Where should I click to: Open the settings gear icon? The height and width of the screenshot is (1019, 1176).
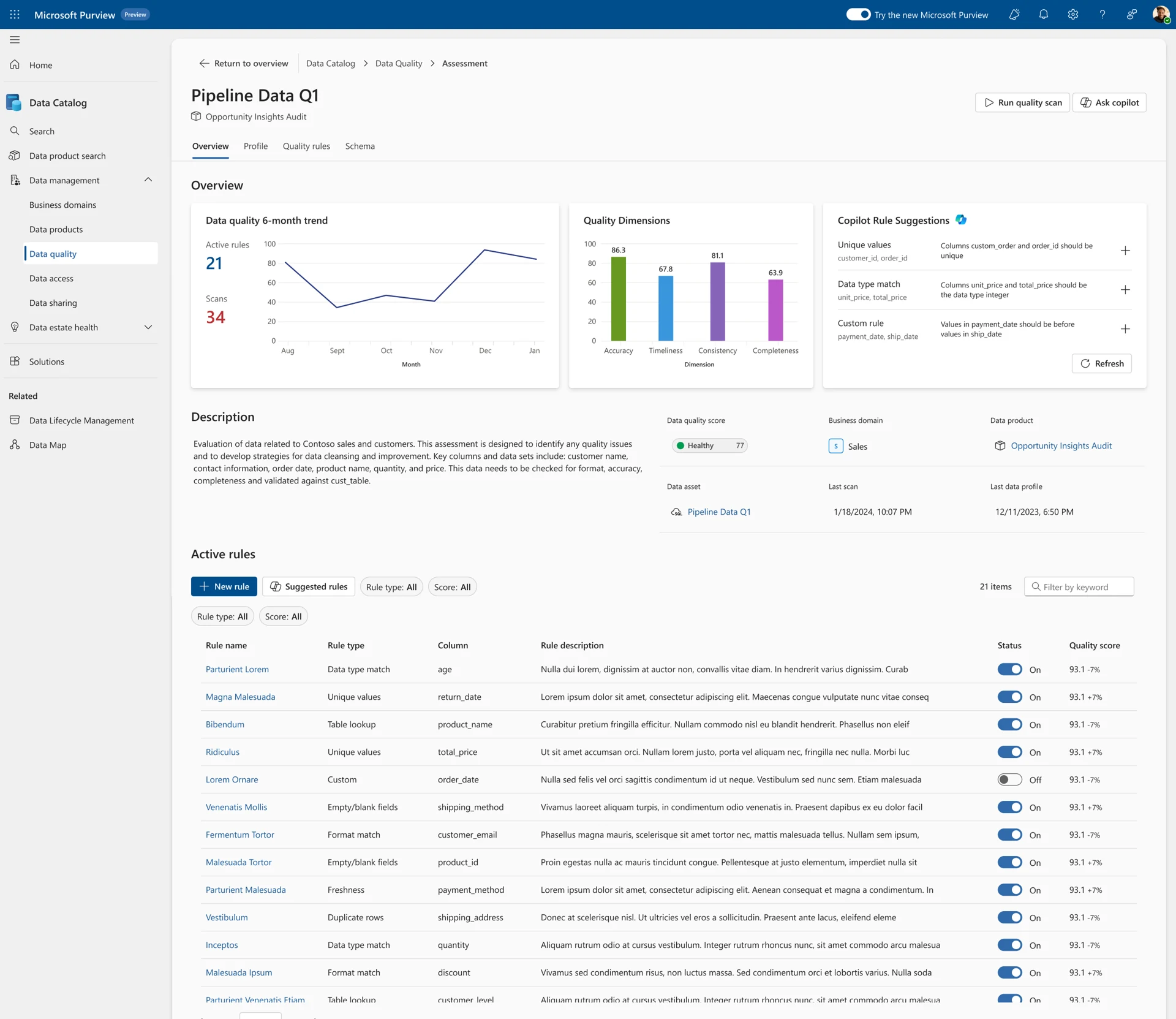1072,14
